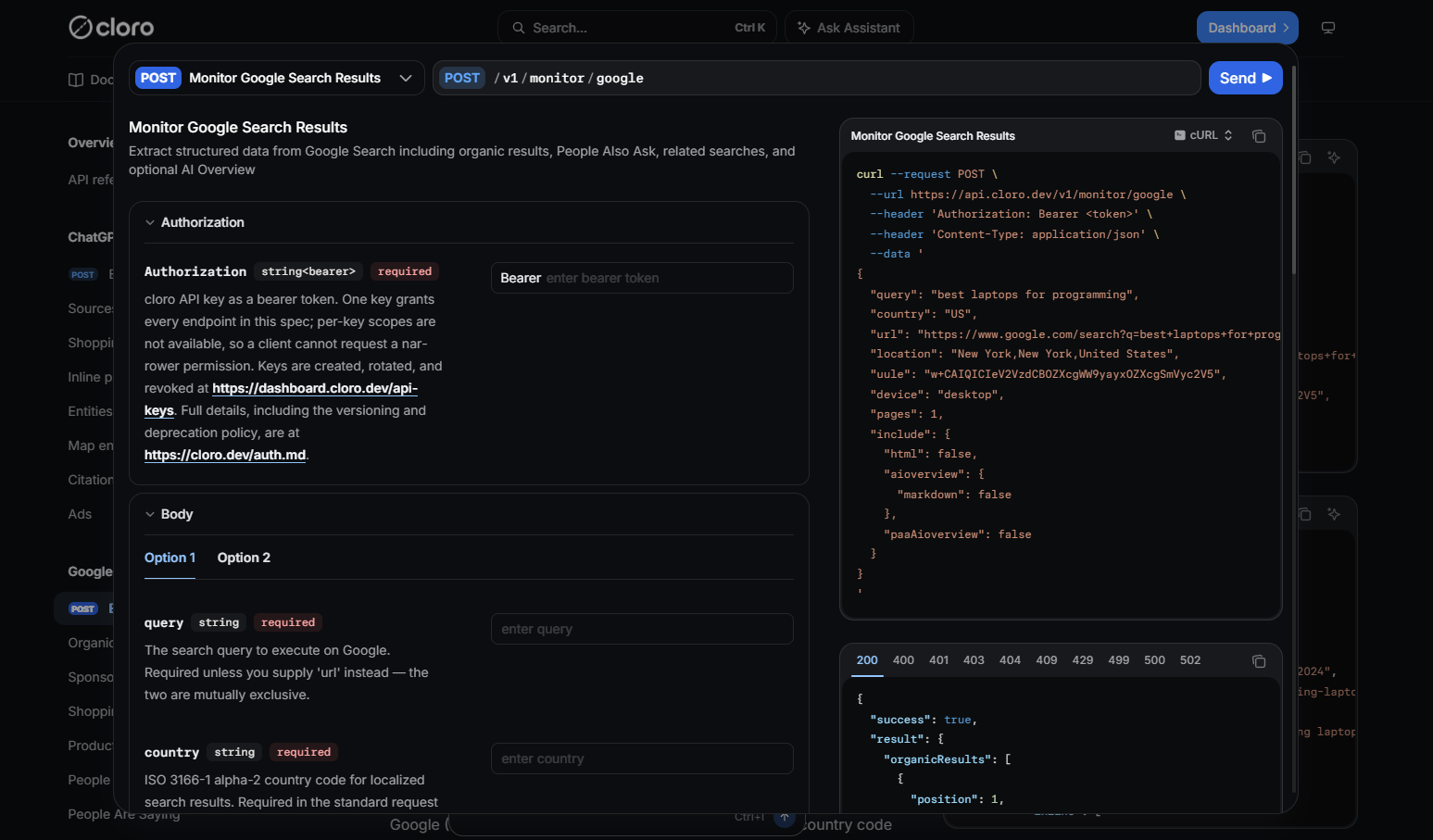1433x840 pixels.
Task: Show the 409 response tab
Action: coord(1047,660)
